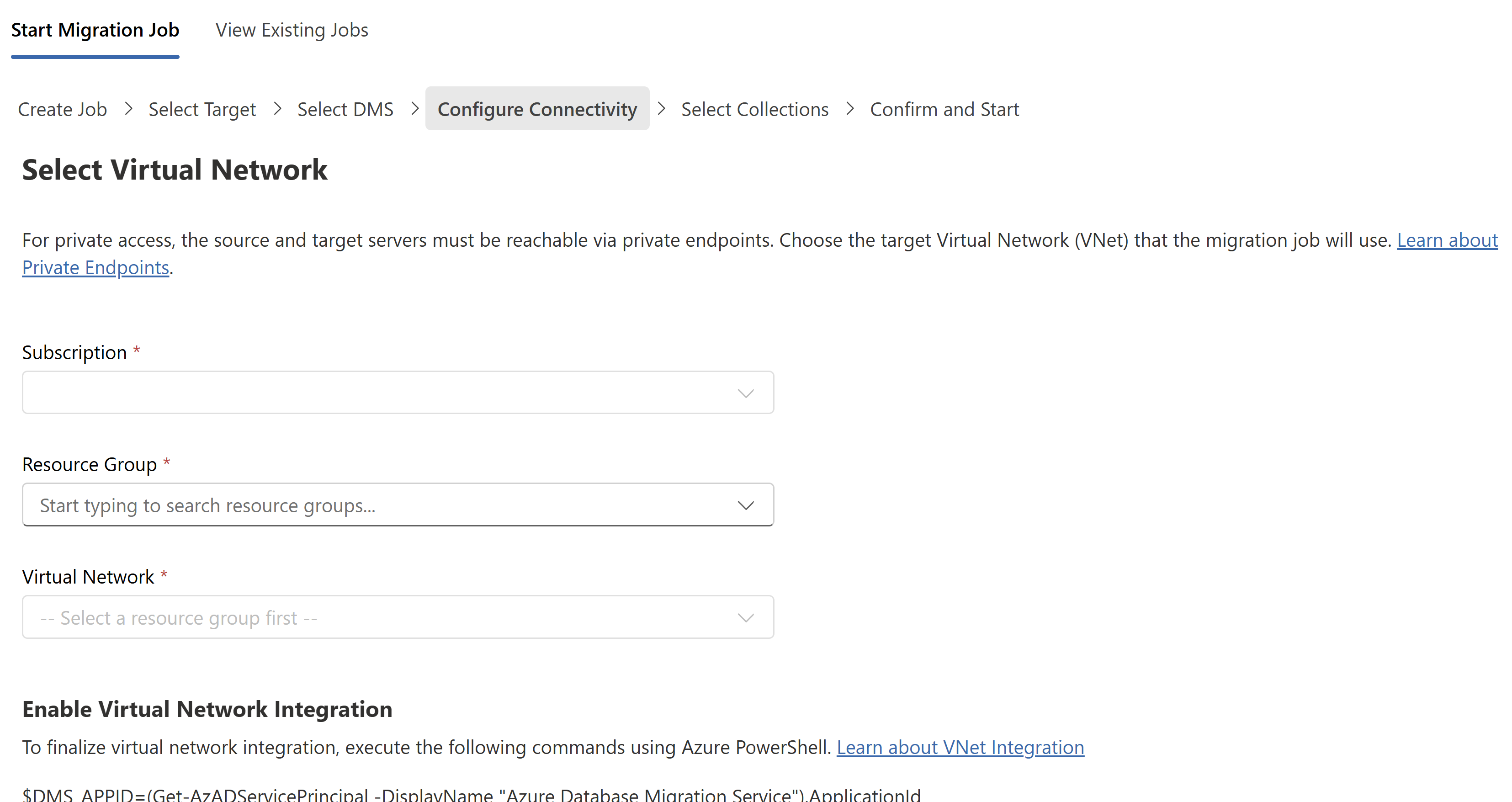Viewport: 1512px width, 802px height.
Task: Go to Select DMS step
Action: 345,109
